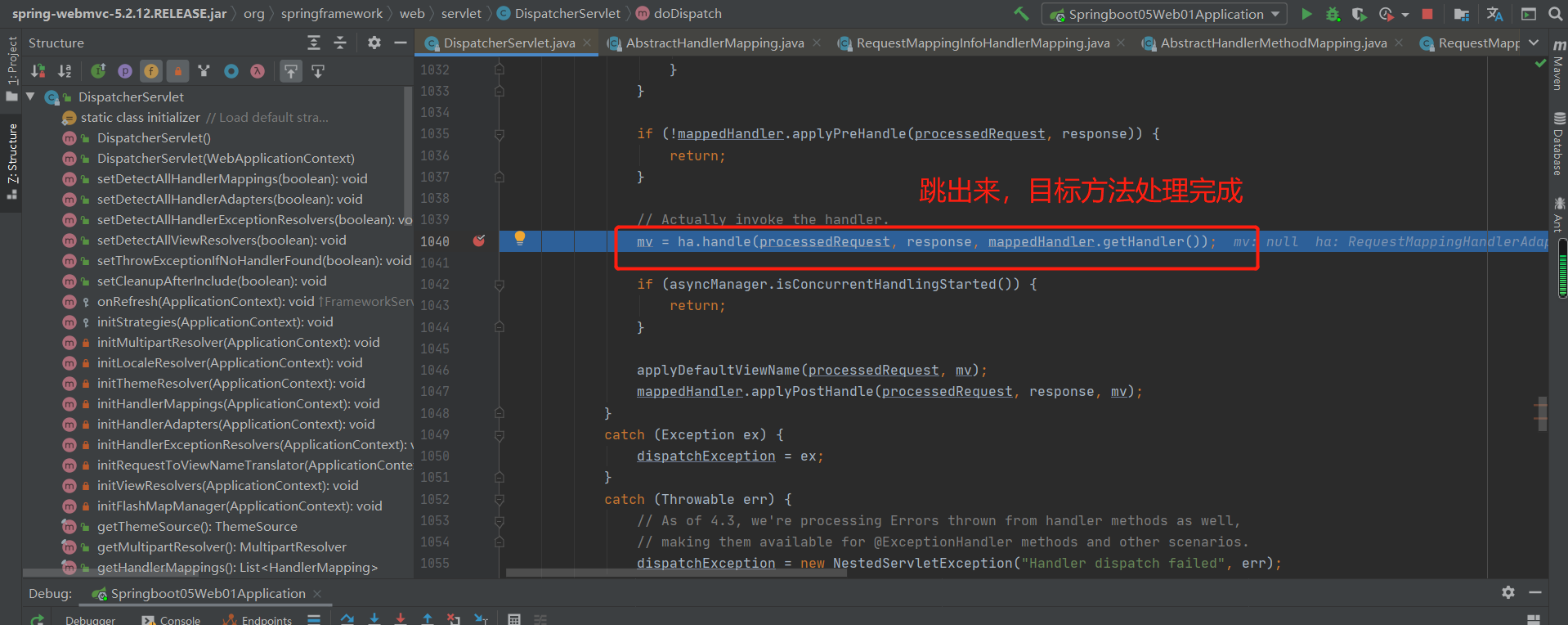Screen dimensions: 1568x625
Task: Collapse the fold marker at line 1049
Action: pyautogui.click(x=499, y=434)
